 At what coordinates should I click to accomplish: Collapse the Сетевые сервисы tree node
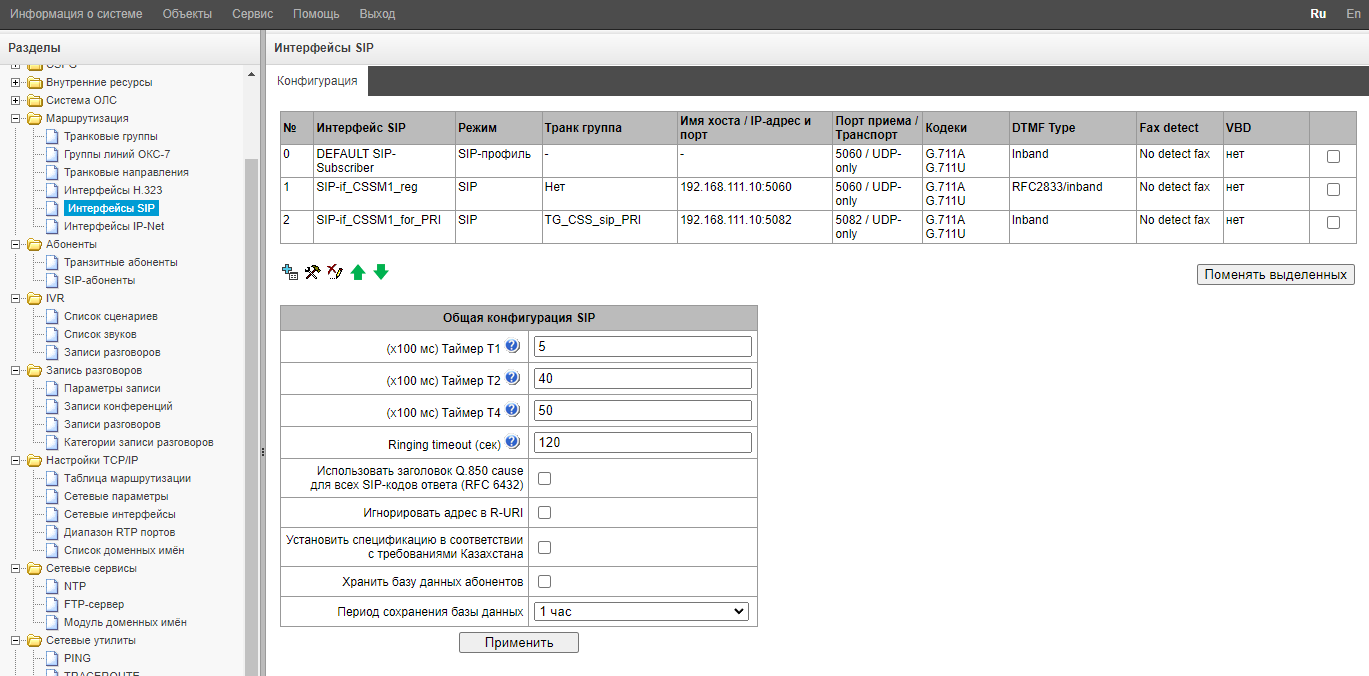15,568
